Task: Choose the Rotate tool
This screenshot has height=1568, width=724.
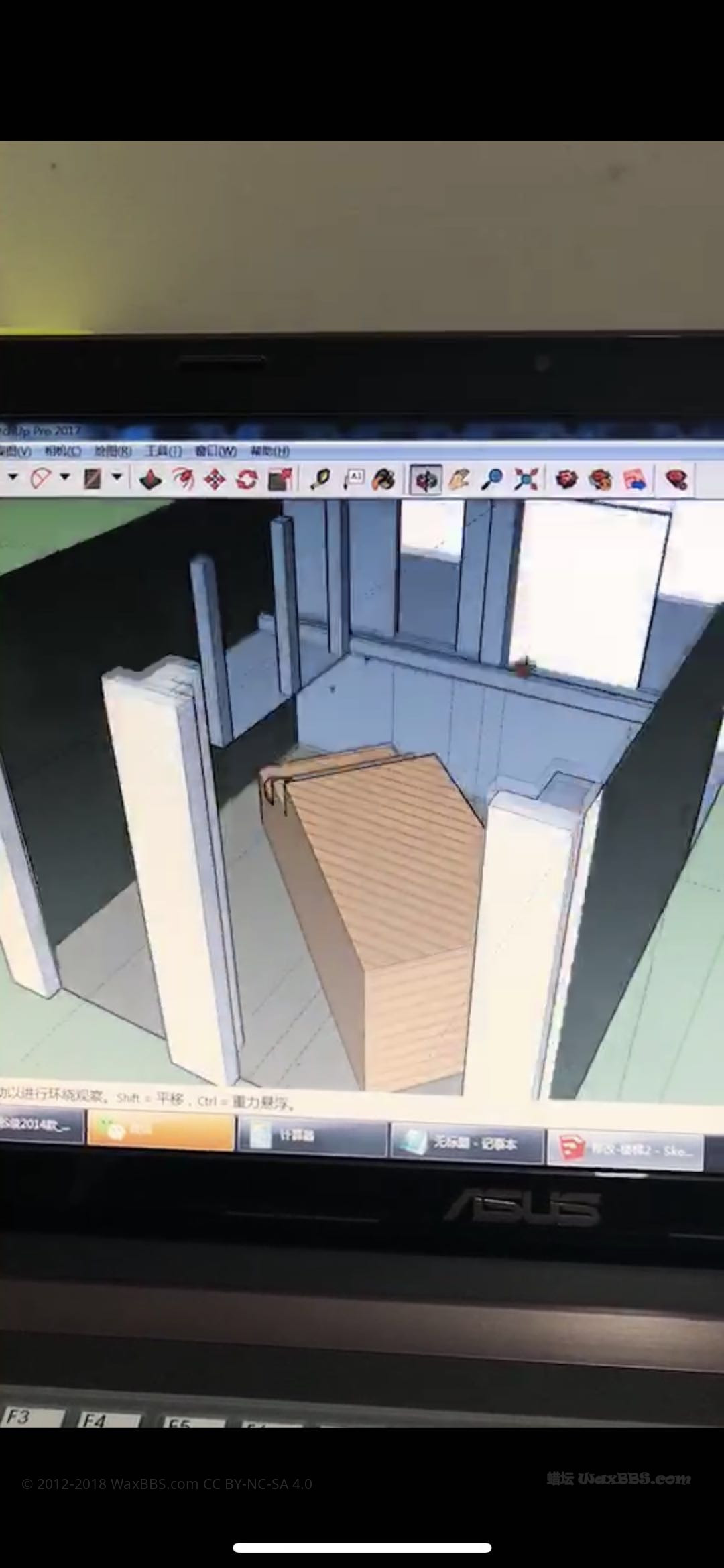Action: point(247,479)
